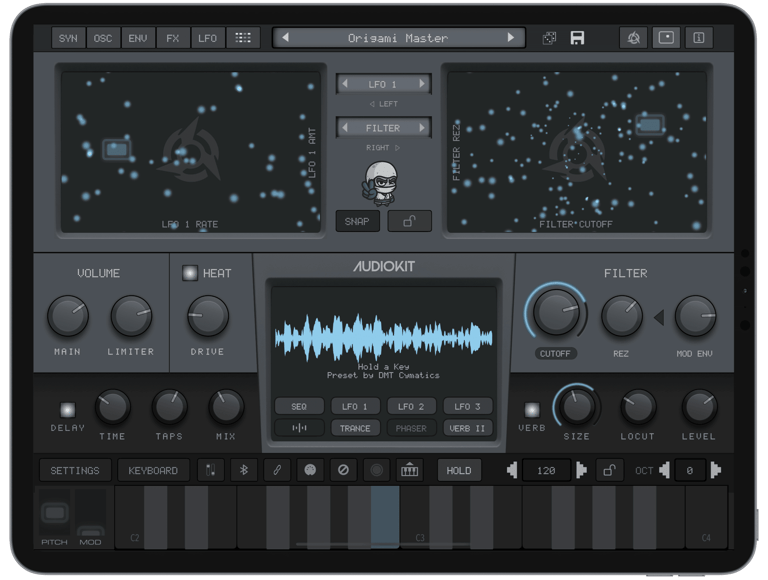Toggle the HOLD button

click(459, 470)
